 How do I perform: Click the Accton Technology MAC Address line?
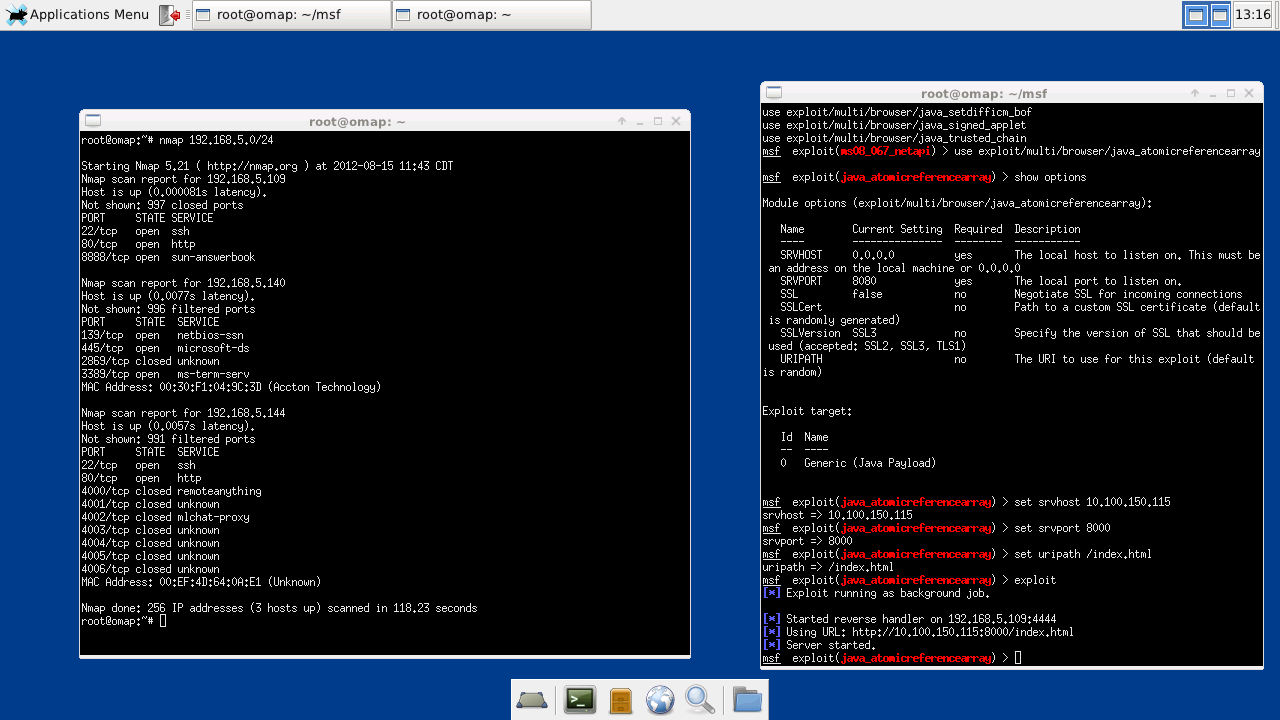coord(231,387)
